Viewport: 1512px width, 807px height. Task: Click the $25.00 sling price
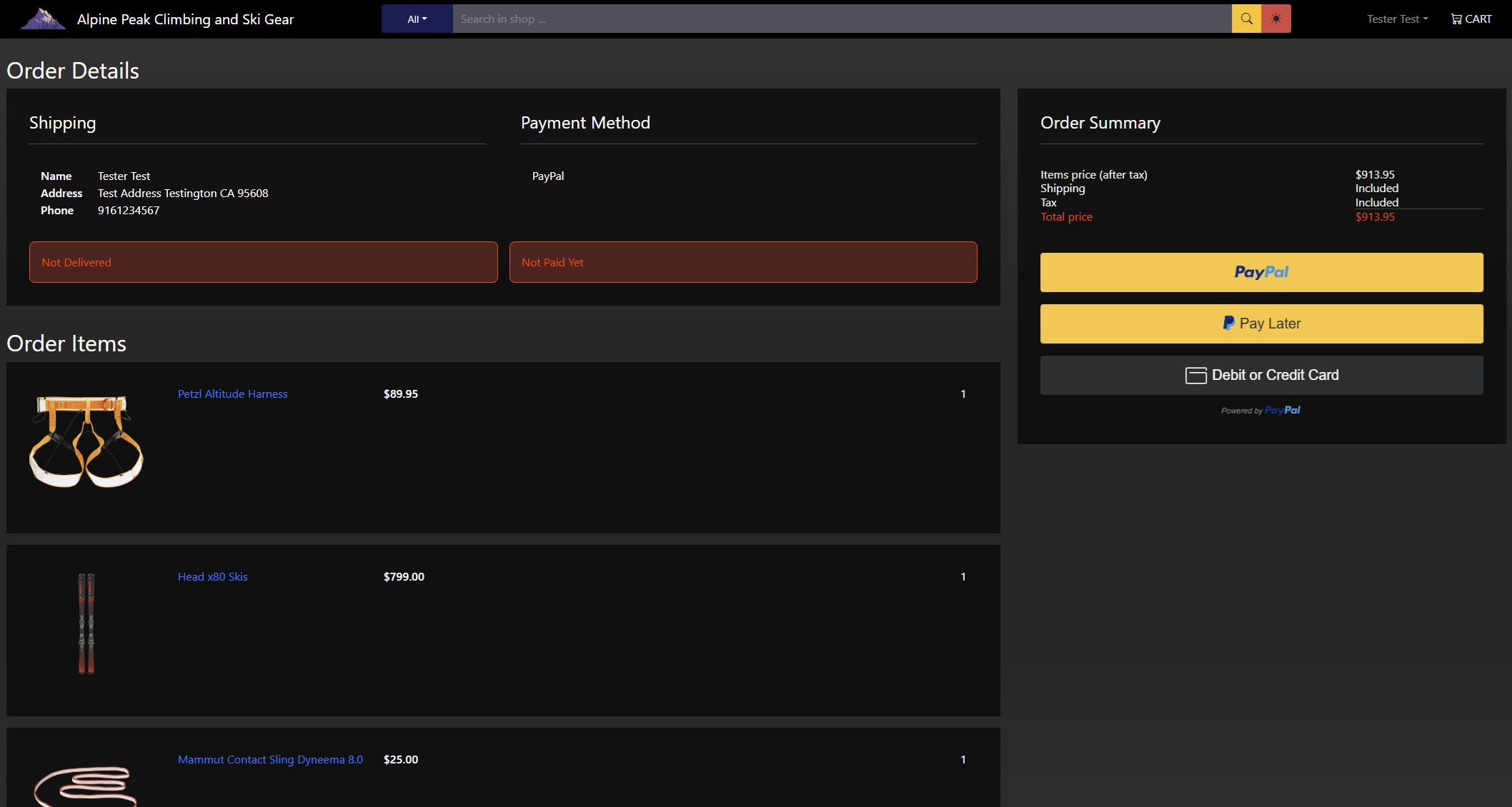pos(401,760)
